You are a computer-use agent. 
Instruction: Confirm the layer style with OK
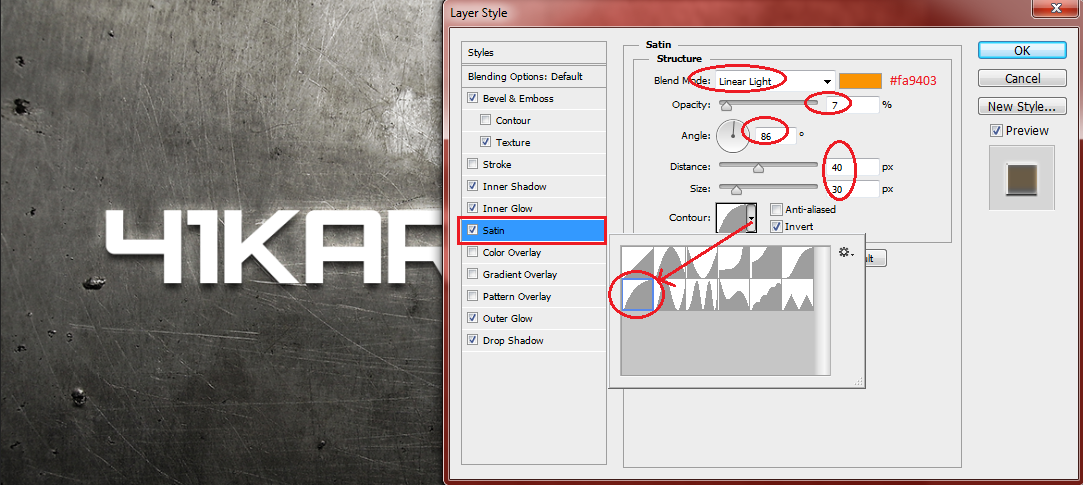click(1022, 50)
